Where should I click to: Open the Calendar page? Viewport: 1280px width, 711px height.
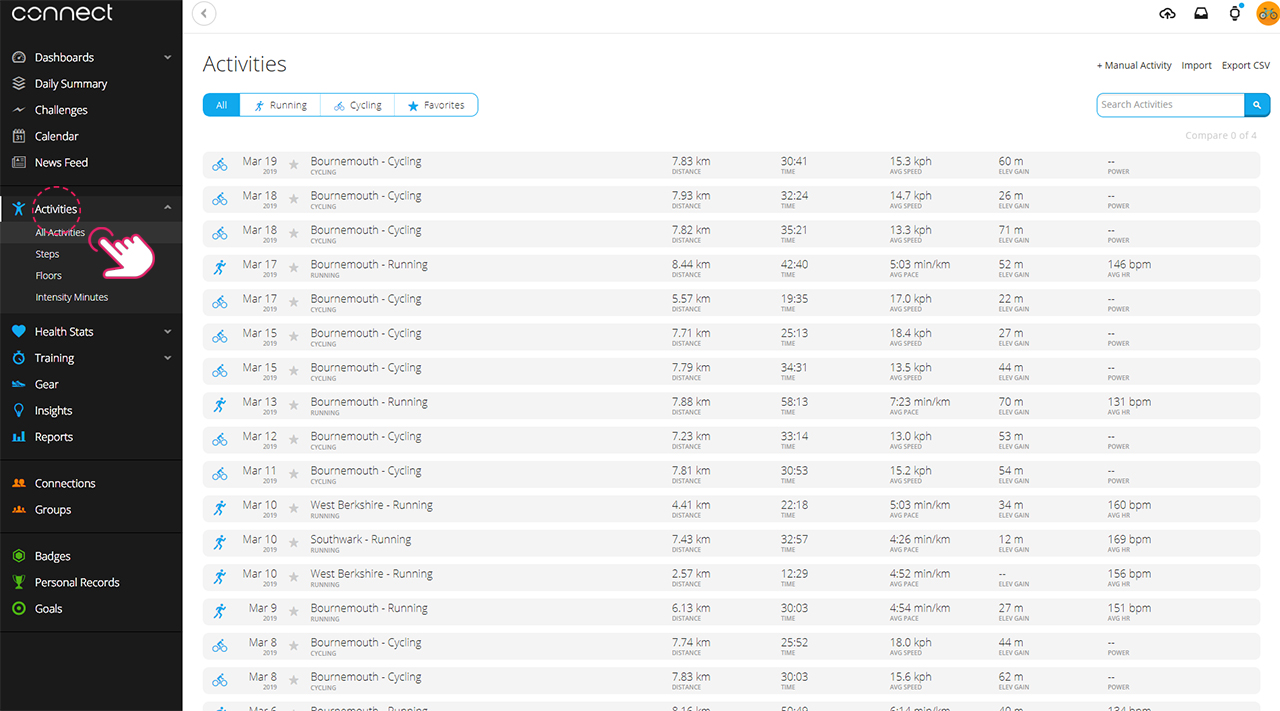point(56,136)
